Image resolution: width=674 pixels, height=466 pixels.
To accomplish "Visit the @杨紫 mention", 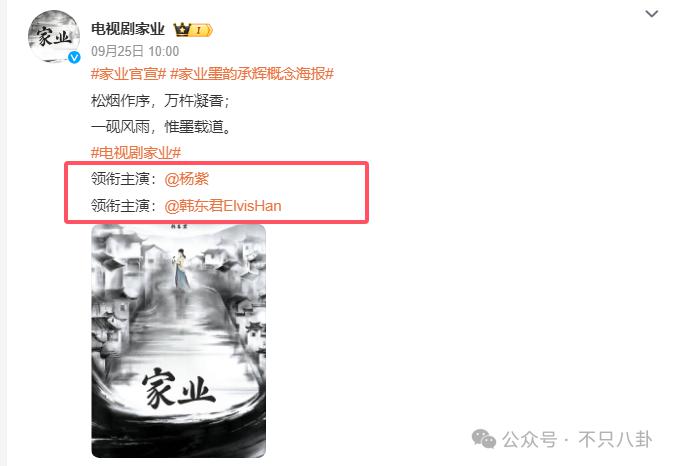I will point(187,179).
